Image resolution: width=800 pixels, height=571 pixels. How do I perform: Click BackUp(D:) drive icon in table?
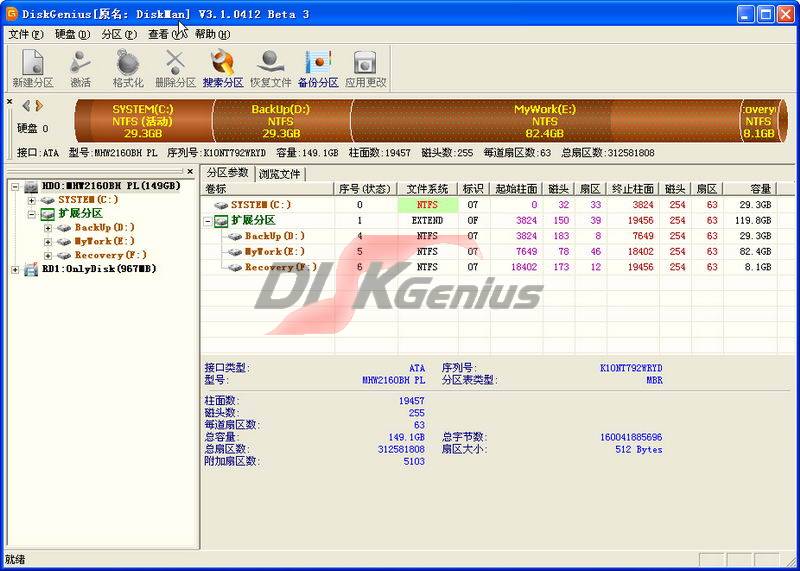235,236
